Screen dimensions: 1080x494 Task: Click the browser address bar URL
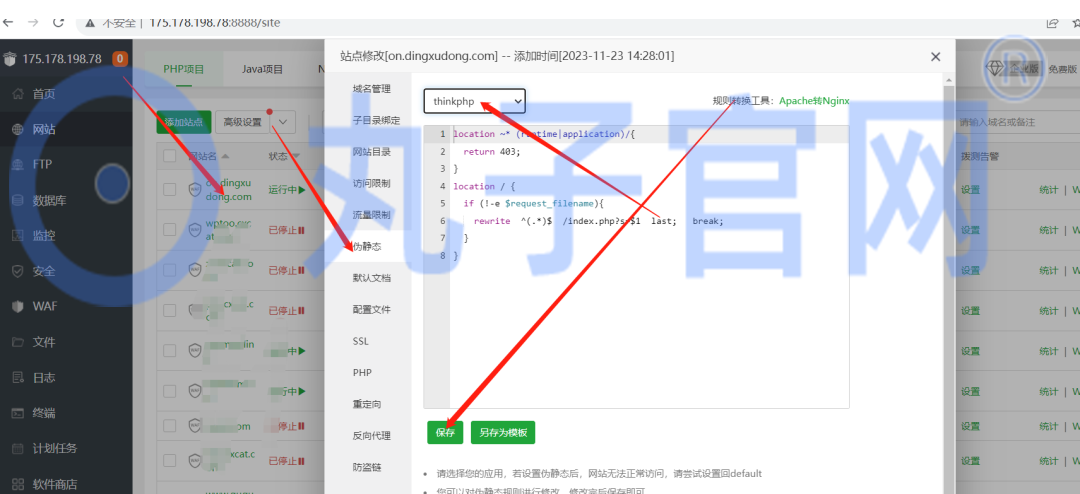pyautogui.click(x=214, y=23)
